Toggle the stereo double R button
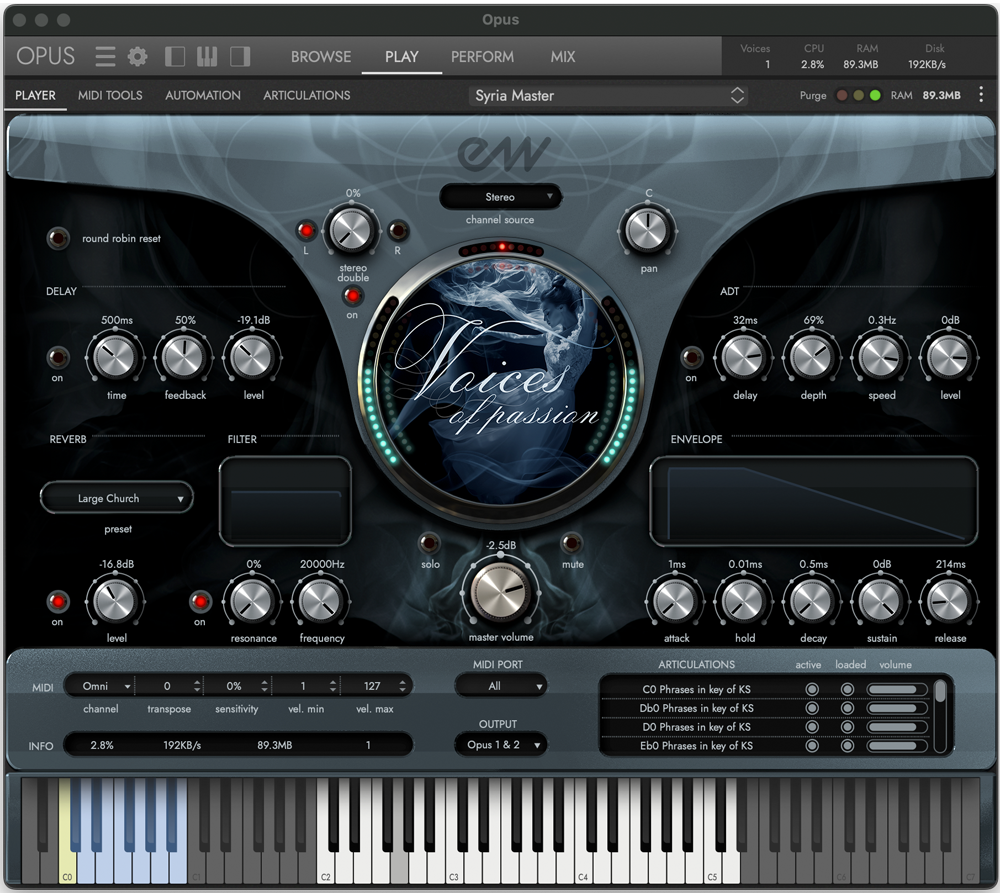The height and width of the screenshot is (893, 1000). pyautogui.click(x=398, y=230)
